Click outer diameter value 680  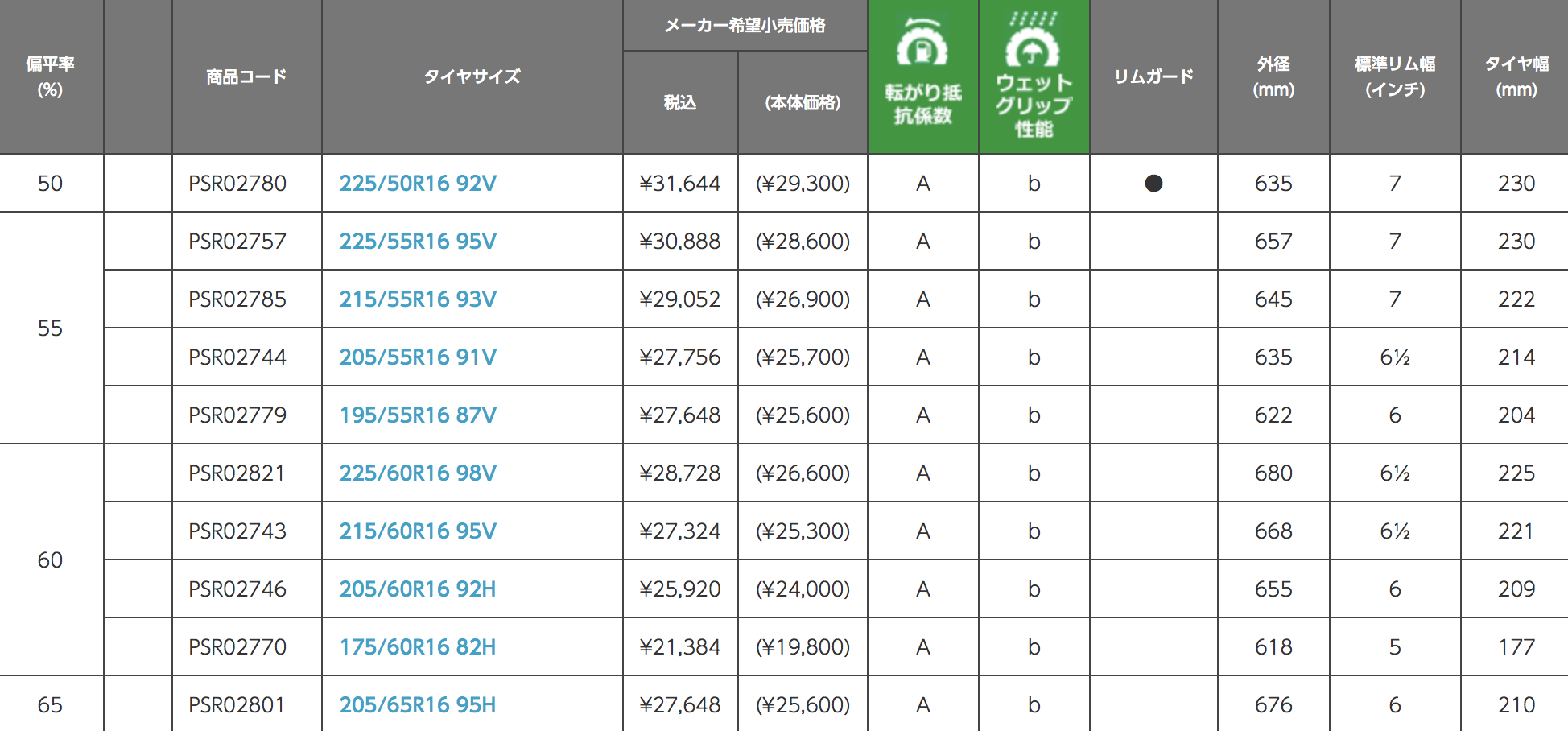pos(1273,473)
